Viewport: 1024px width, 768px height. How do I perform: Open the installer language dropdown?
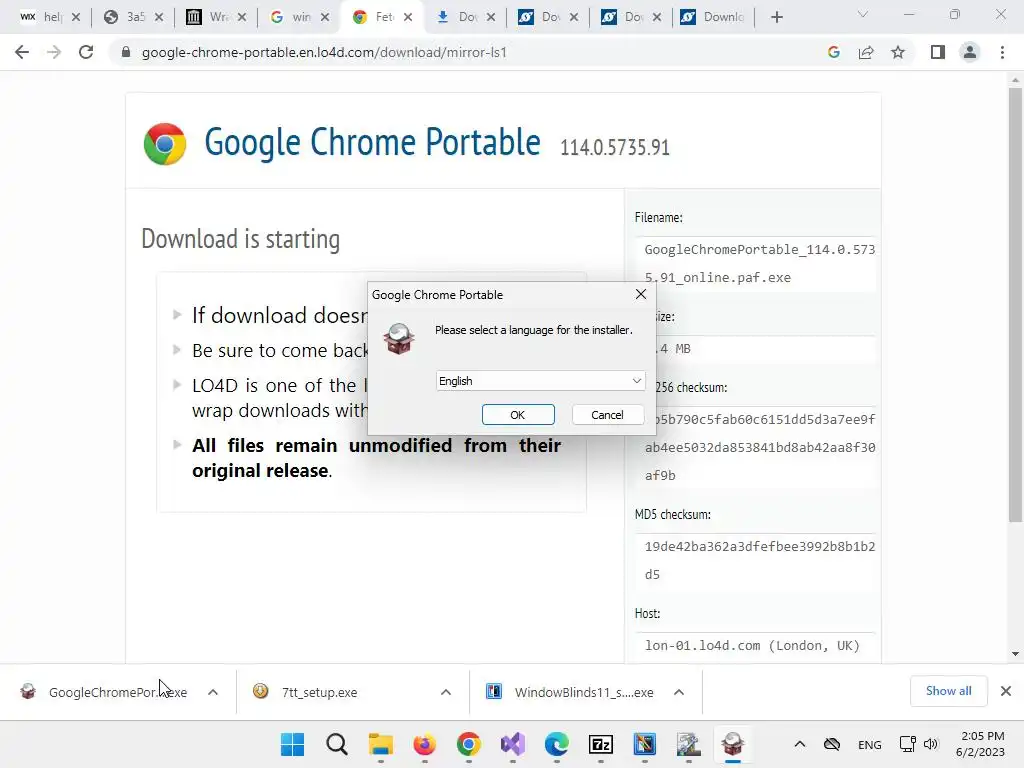coord(540,381)
